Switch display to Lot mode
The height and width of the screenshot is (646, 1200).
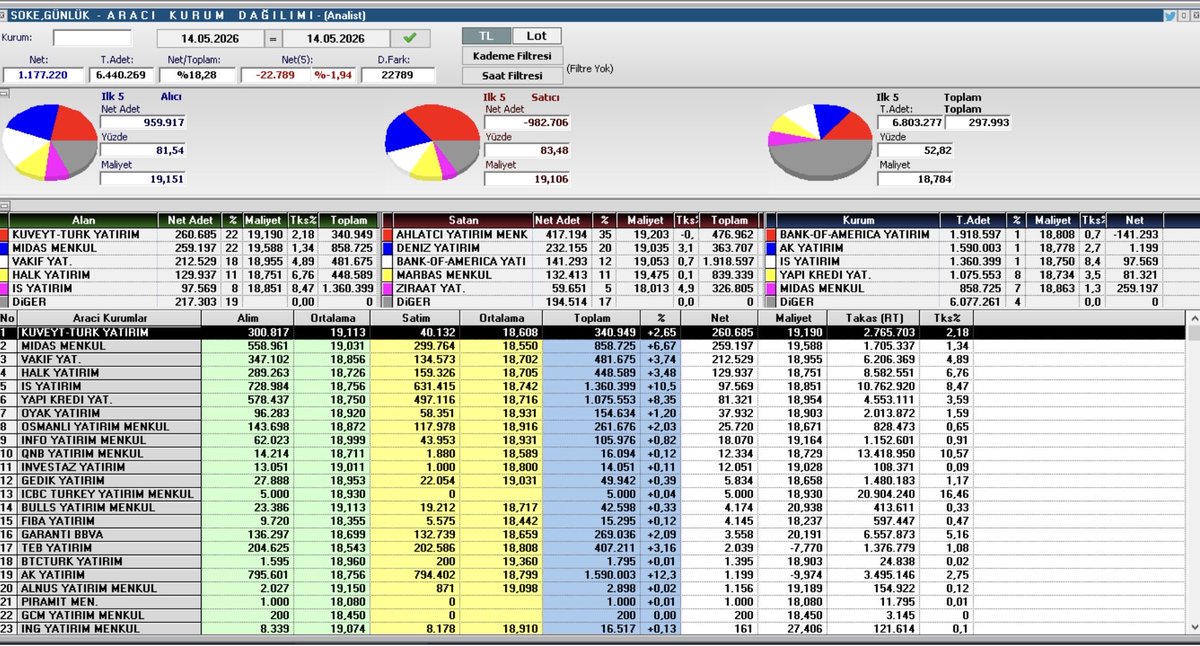point(537,35)
